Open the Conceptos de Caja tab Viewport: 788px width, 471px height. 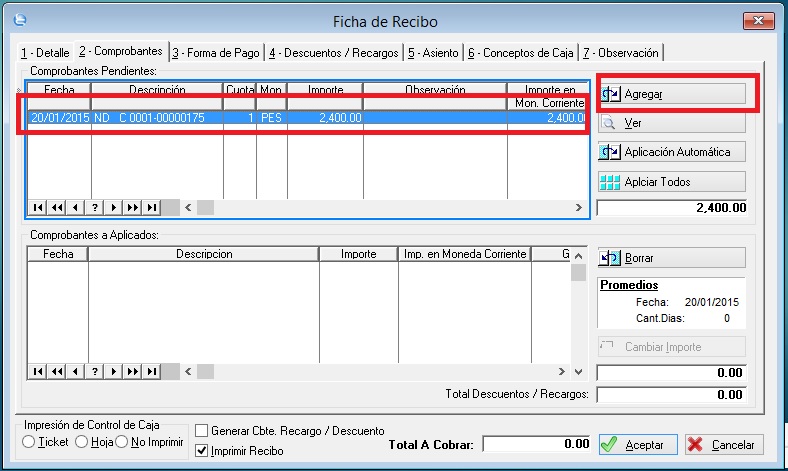pyautogui.click(x=522, y=52)
